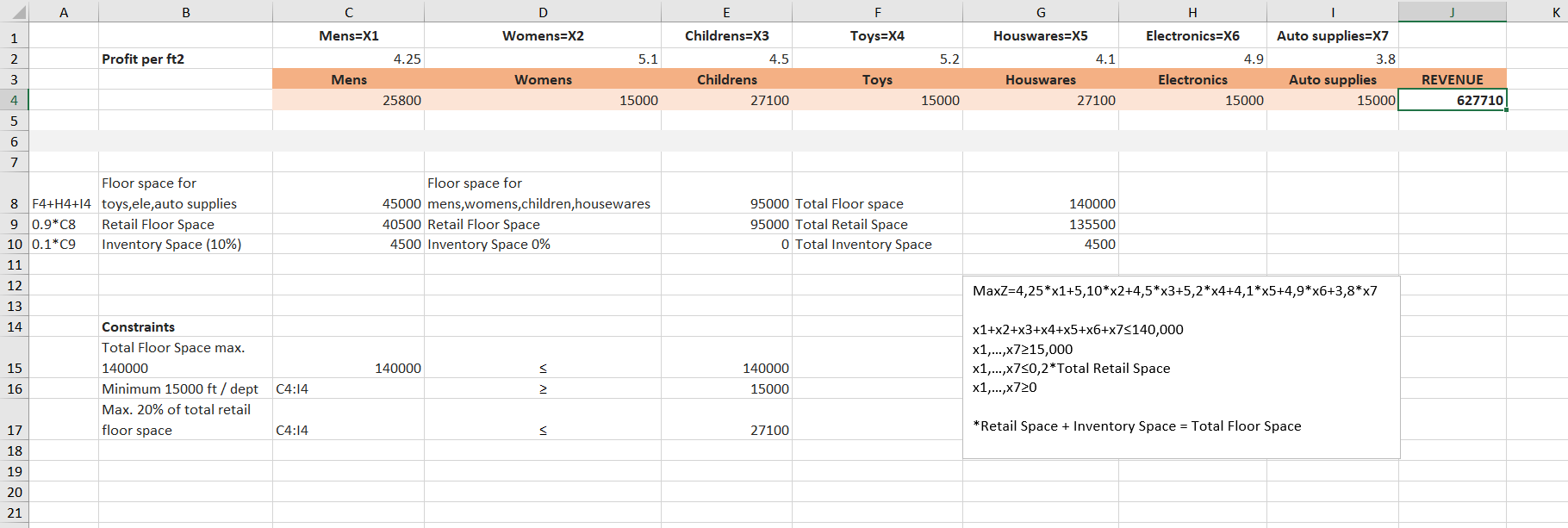
Task: Click the 0.9*C8 note cell
Action: coord(63,224)
